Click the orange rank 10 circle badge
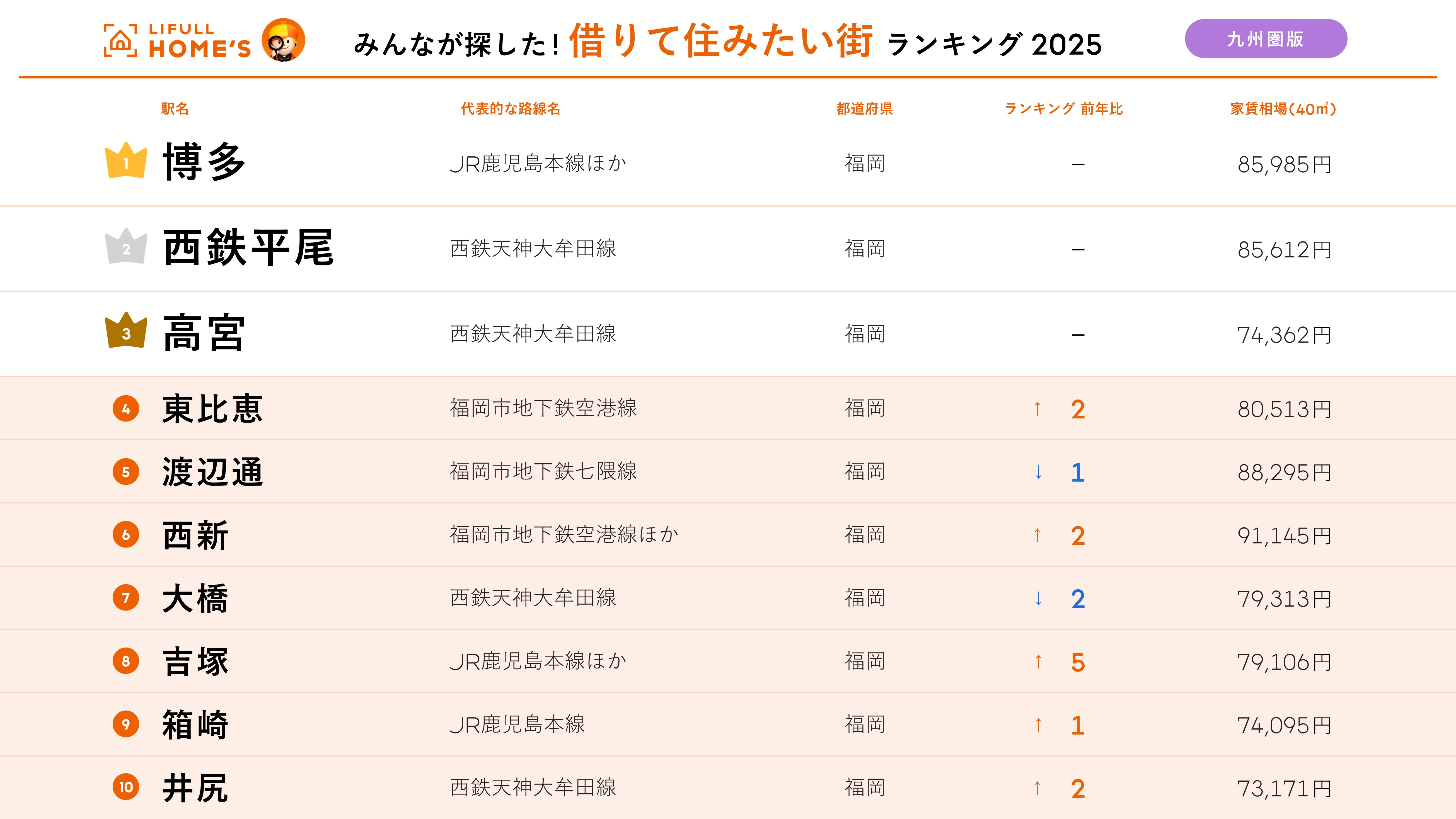Screen dimensions: 1456x819 pyautogui.click(x=126, y=787)
